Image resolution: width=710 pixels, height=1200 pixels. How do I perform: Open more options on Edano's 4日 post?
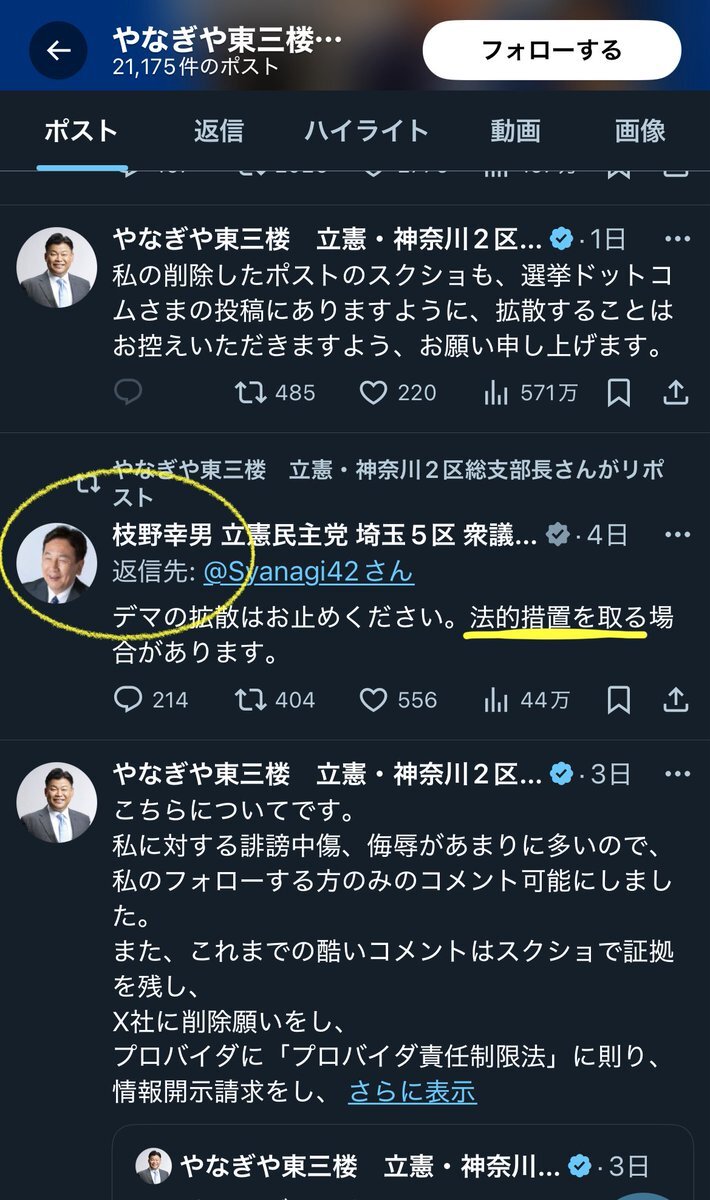[x=678, y=535]
